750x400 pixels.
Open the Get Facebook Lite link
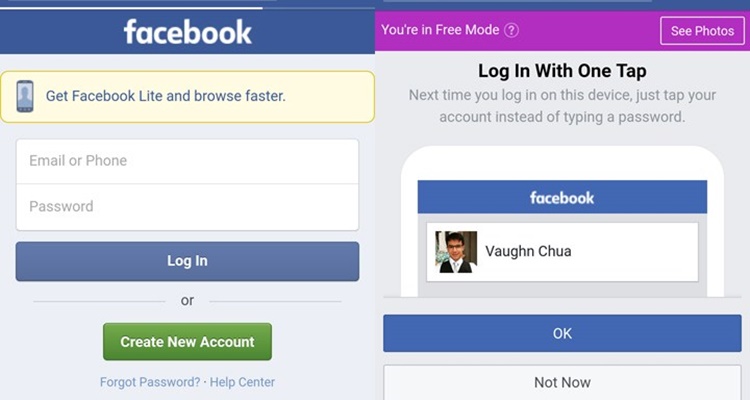(x=165, y=96)
